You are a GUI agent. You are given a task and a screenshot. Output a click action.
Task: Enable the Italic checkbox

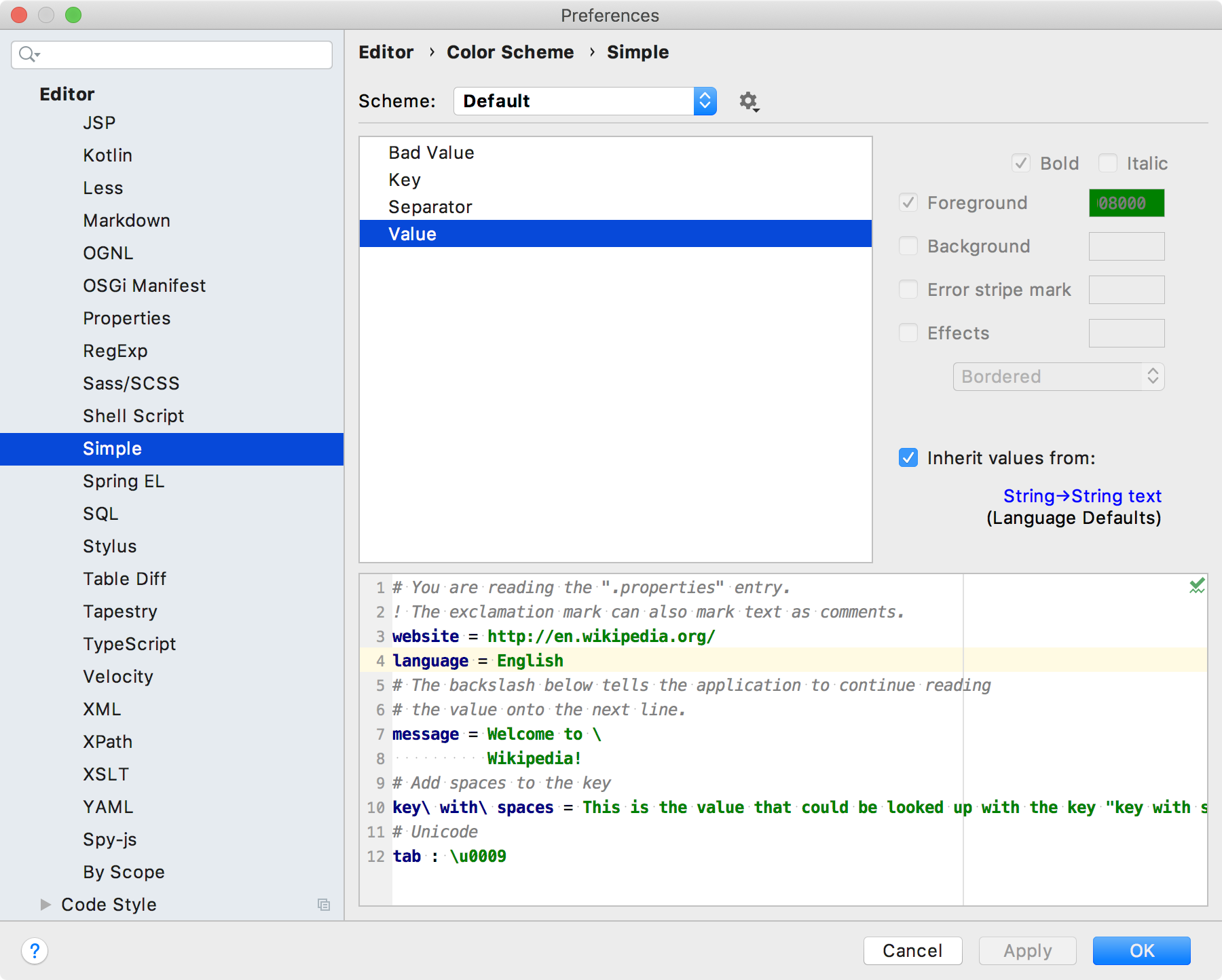[1109, 163]
